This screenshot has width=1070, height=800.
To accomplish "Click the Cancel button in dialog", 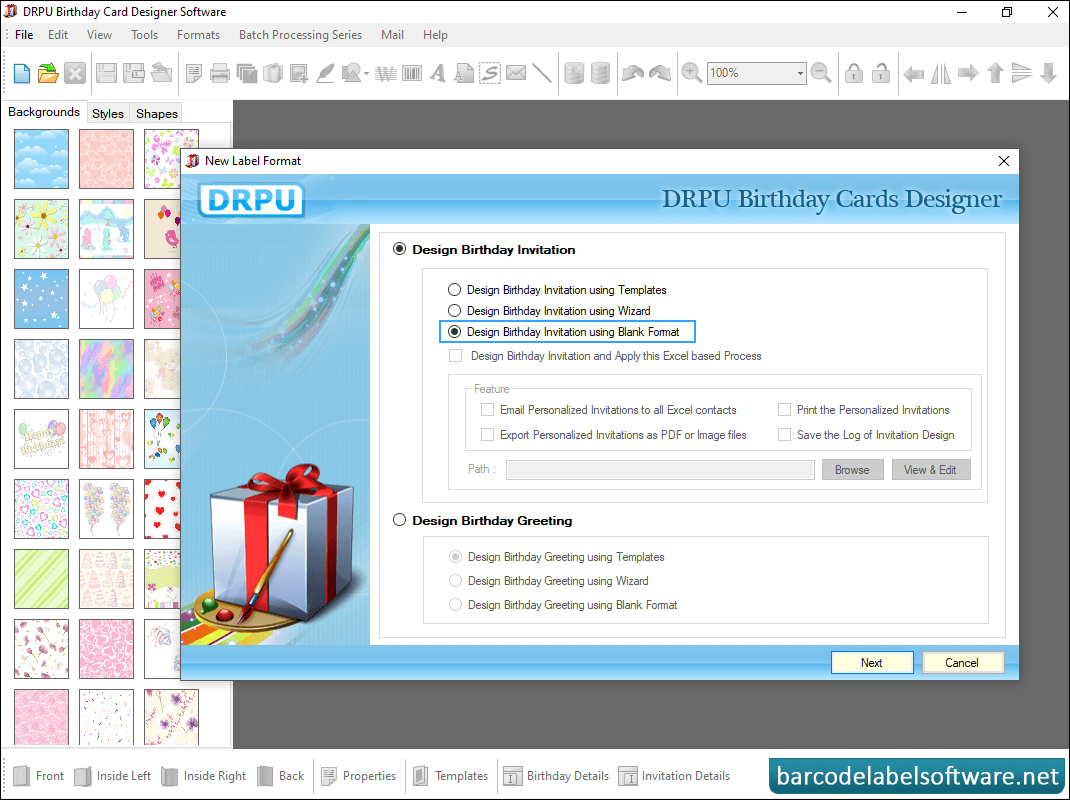I will pyautogui.click(x=962, y=663).
